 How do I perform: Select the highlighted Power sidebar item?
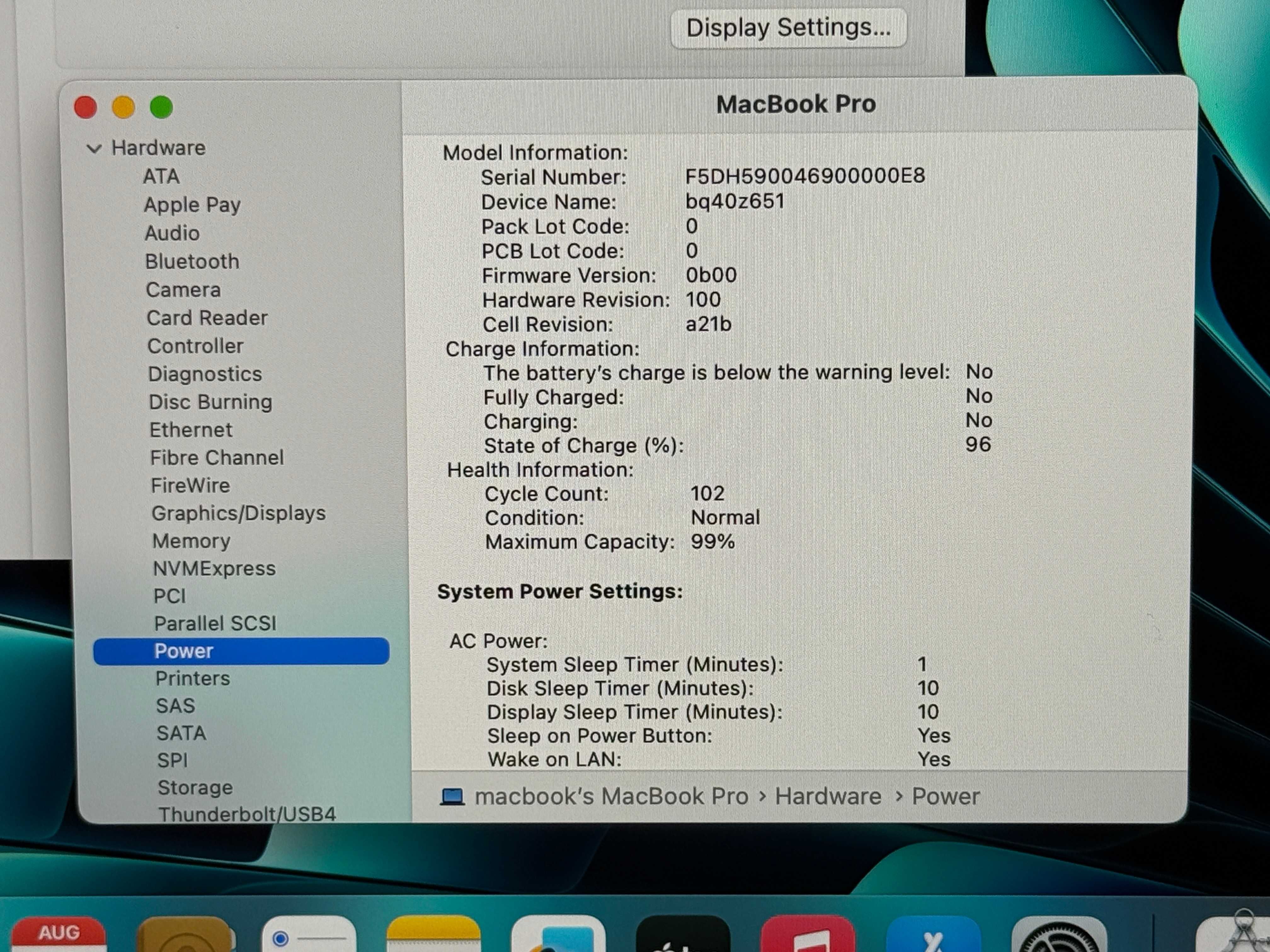tap(241, 651)
